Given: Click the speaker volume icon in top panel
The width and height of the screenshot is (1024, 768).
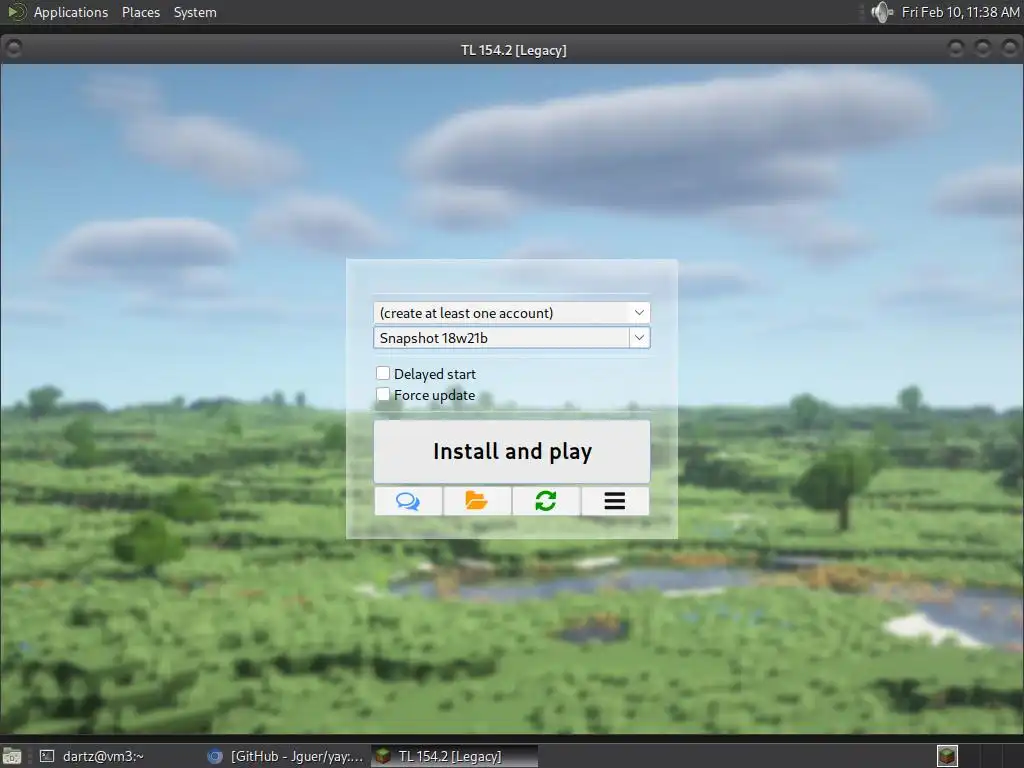Looking at the screenshot, I should point(882,12).
